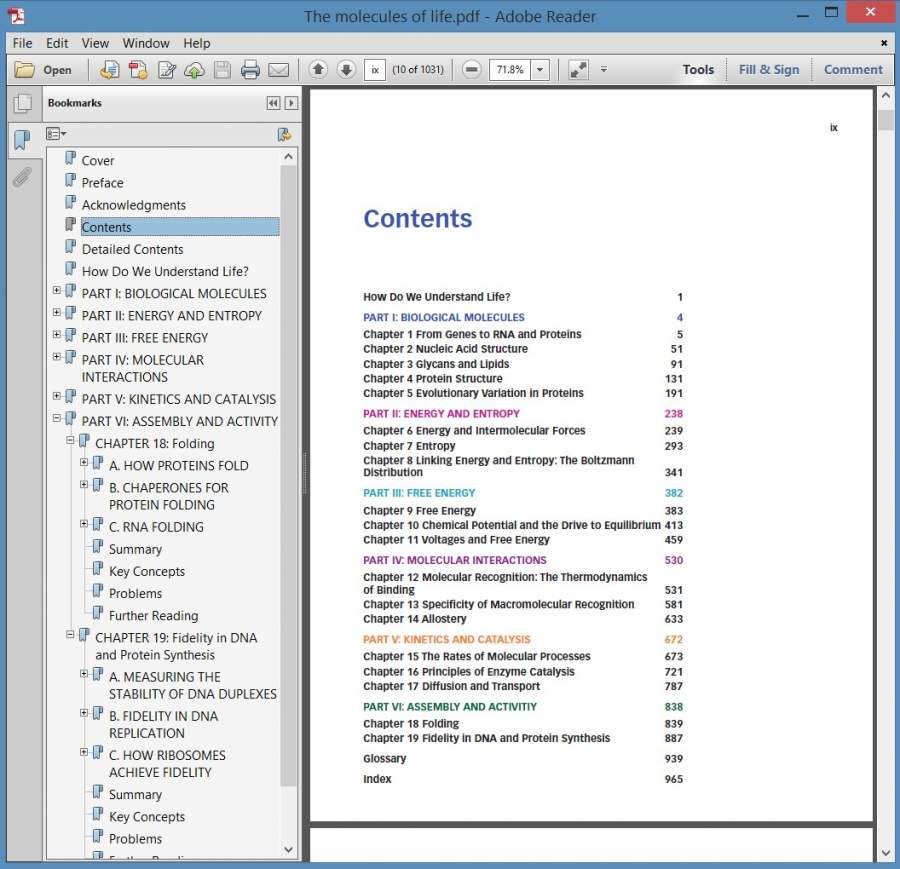Open the File menu
The height and width of the screenshot is (869, 900).
click(x=22, y=43)
